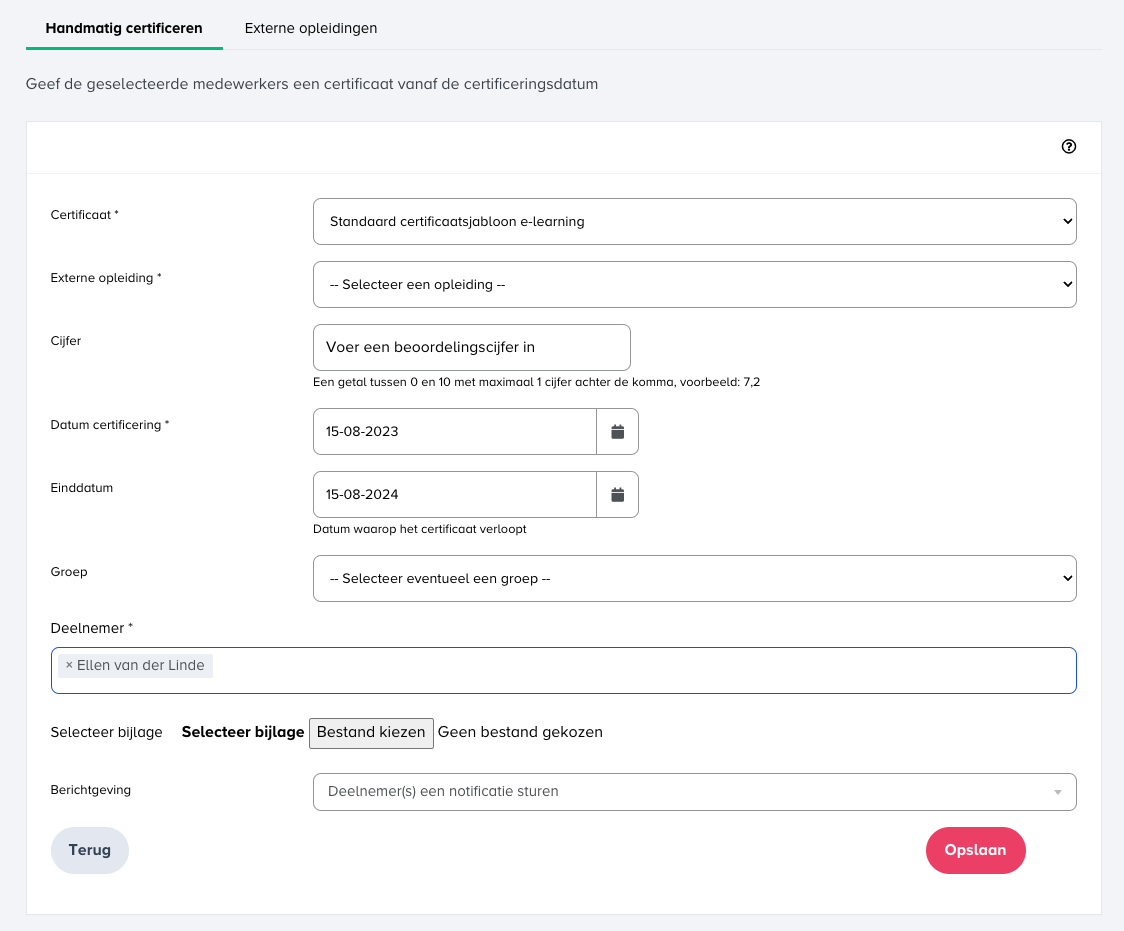Viewport: 1124px width, 931px height.
Task: Click inside the Deelnemer participant field
Action: [640, 670]
